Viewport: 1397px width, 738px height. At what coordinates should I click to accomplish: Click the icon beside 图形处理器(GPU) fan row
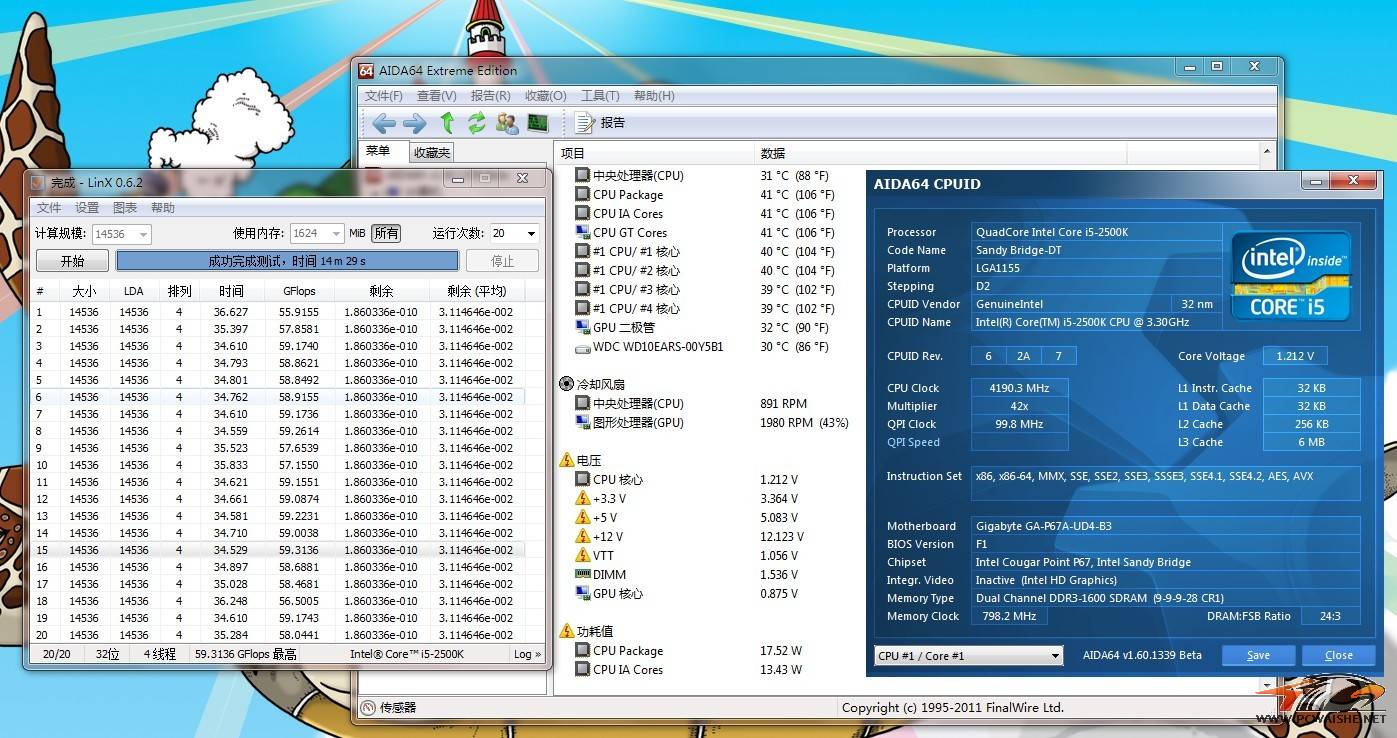click(x=582, y=423)
